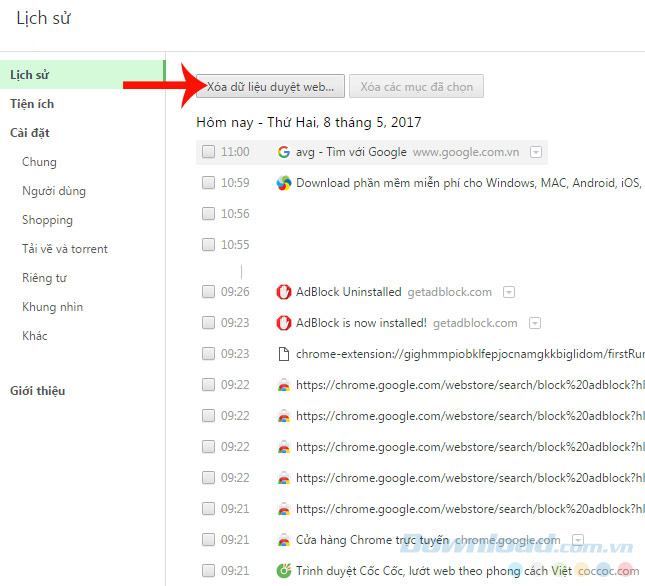Click the page icon beside chrome-extension entry

pyautogui.click(x=283, y=354)
